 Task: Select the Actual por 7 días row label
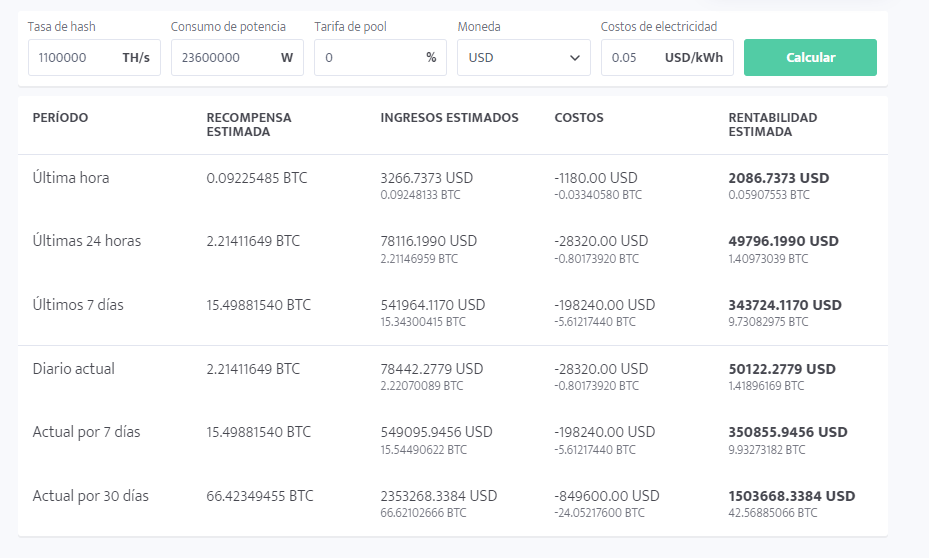coord(86,432)
